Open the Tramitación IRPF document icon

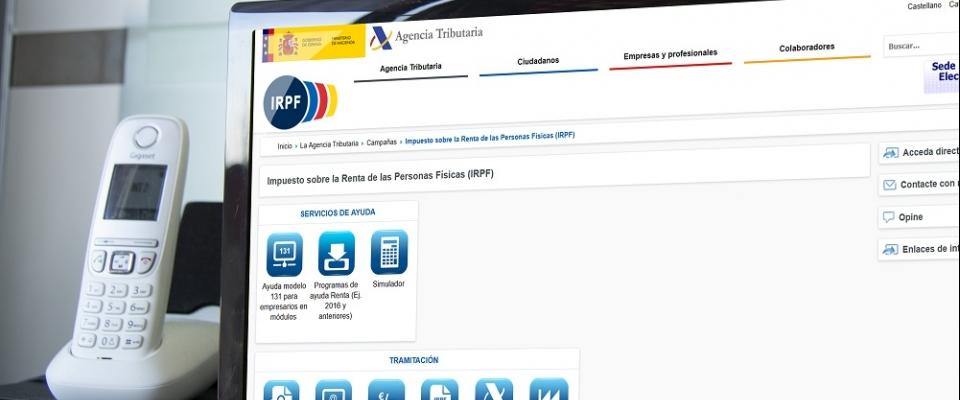[x=440, y=390]
